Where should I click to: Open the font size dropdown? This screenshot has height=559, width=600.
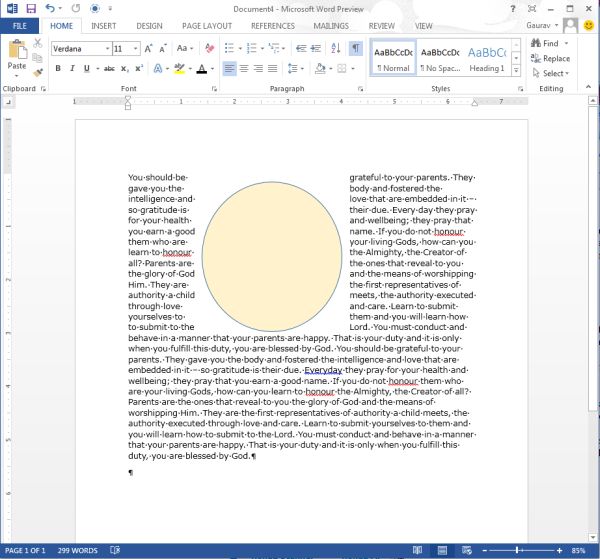pyautogui.click(x=135, y=48)
